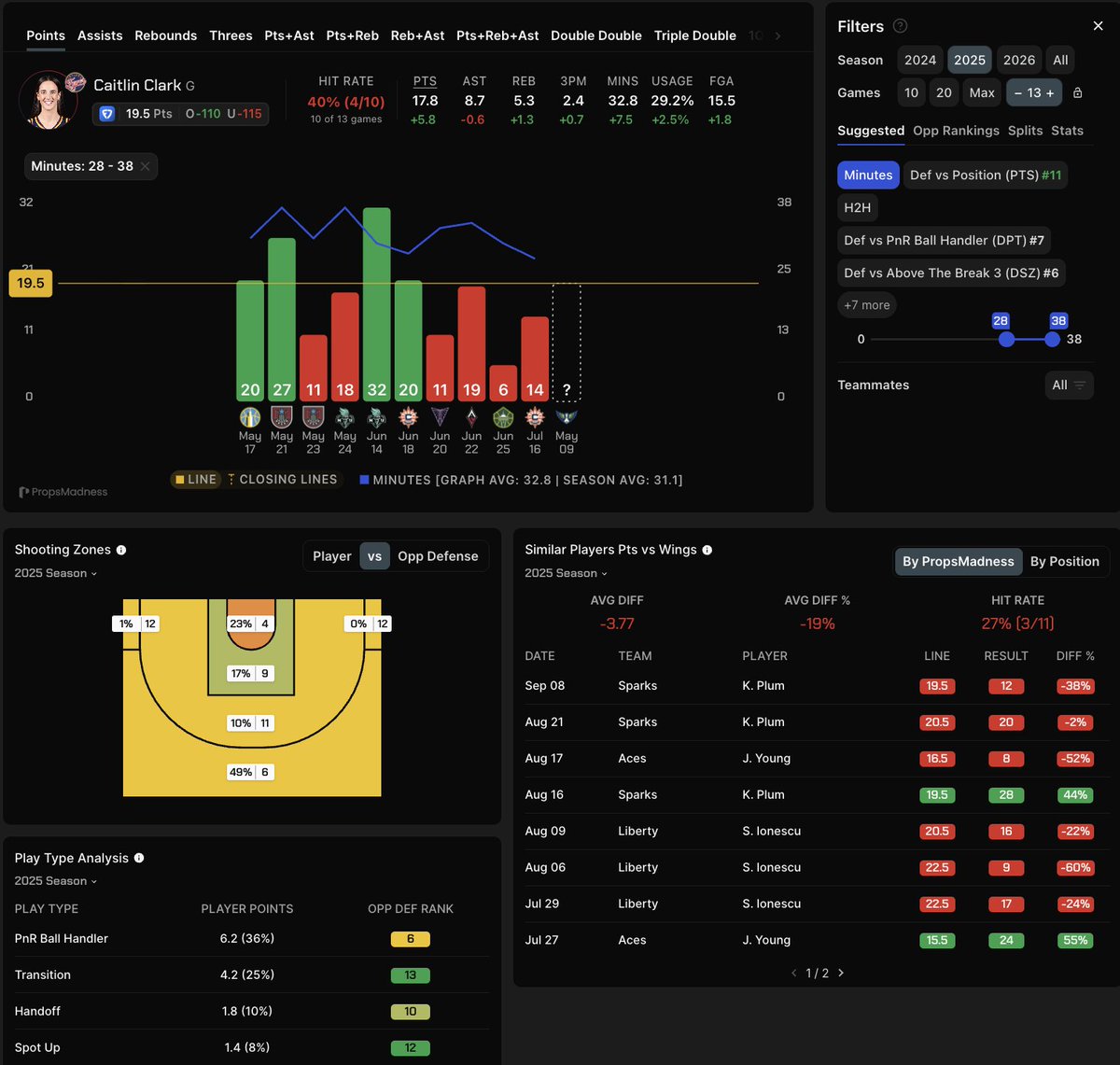
Task: Open the Pts+Reb+Ast stat tab
Action: click(497, 35)
